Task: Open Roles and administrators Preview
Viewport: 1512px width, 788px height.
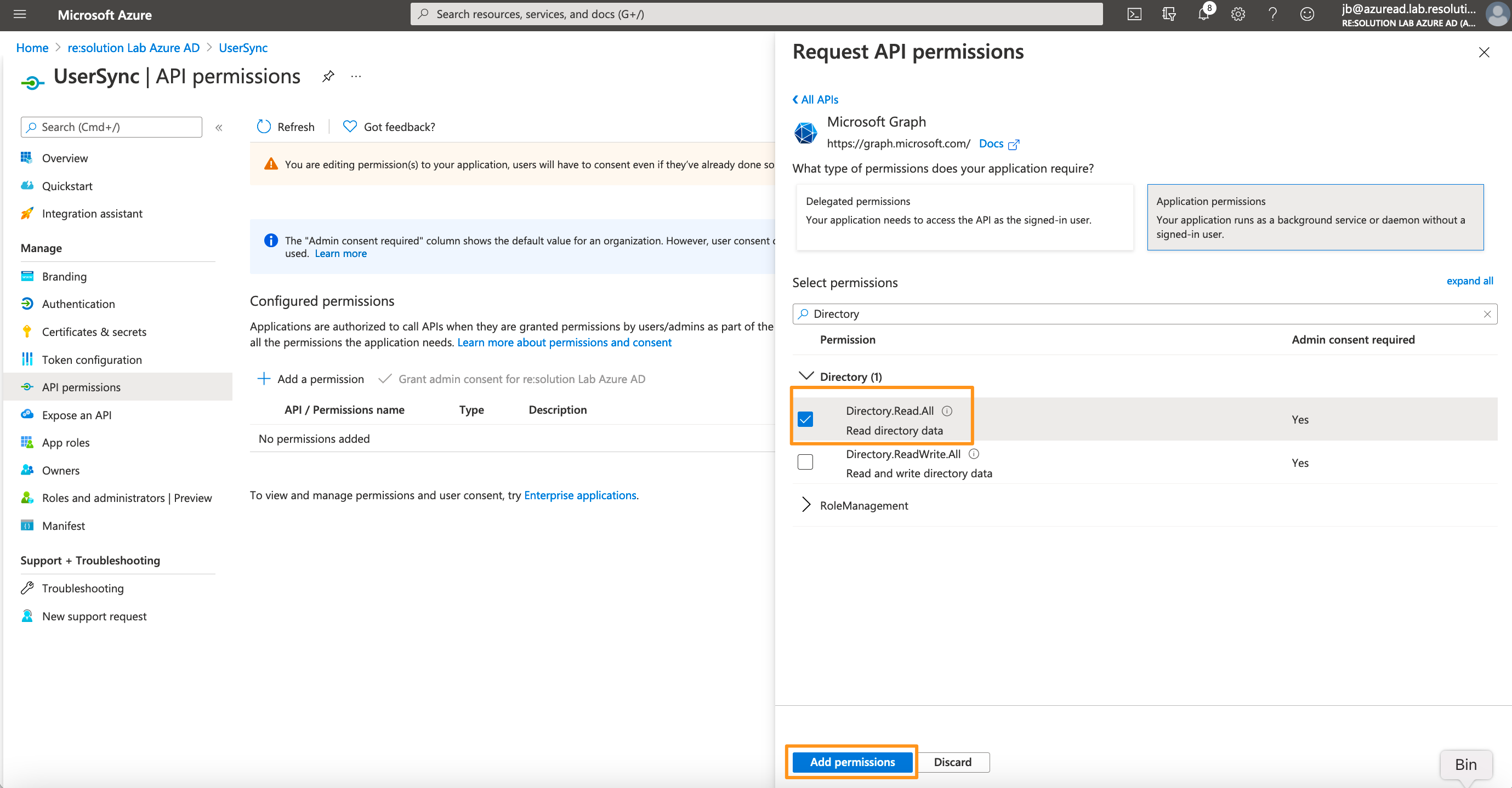Action: pos(127,498)
